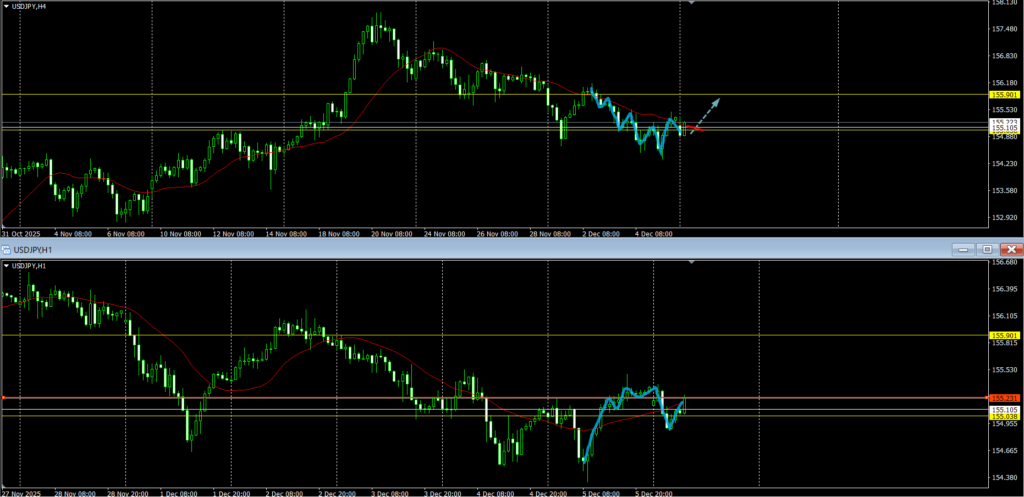Click the orange line's left endpoint marker
Image resolution: width=1024 pixels, height=497 pixels.
(x=4, y=398)
